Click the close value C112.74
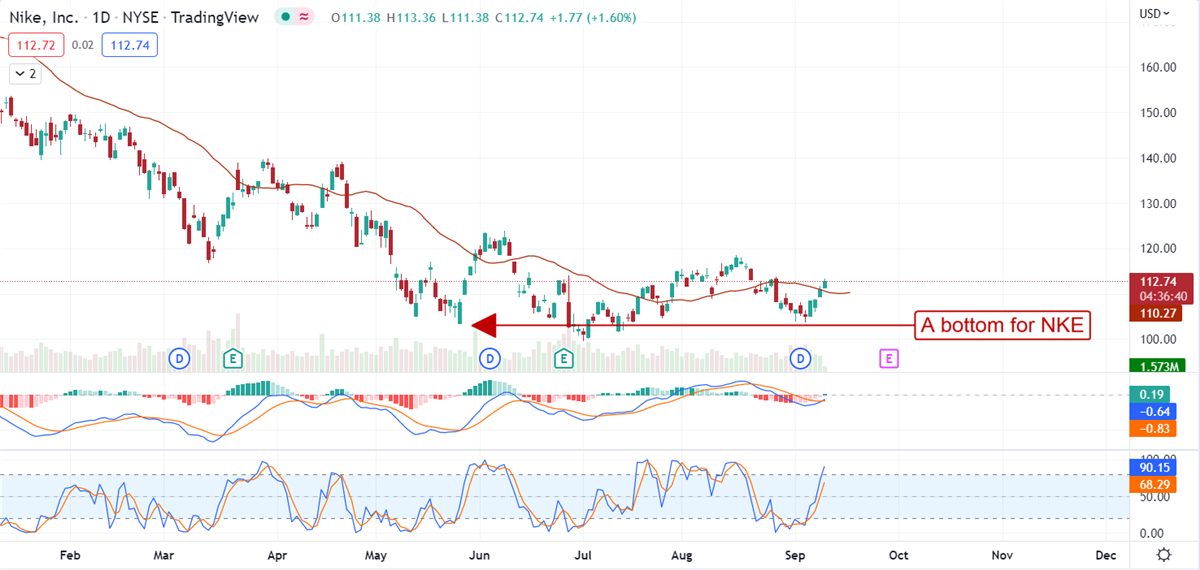The image size is (1200, 570). pyautogui.click(x=519, y=17)
